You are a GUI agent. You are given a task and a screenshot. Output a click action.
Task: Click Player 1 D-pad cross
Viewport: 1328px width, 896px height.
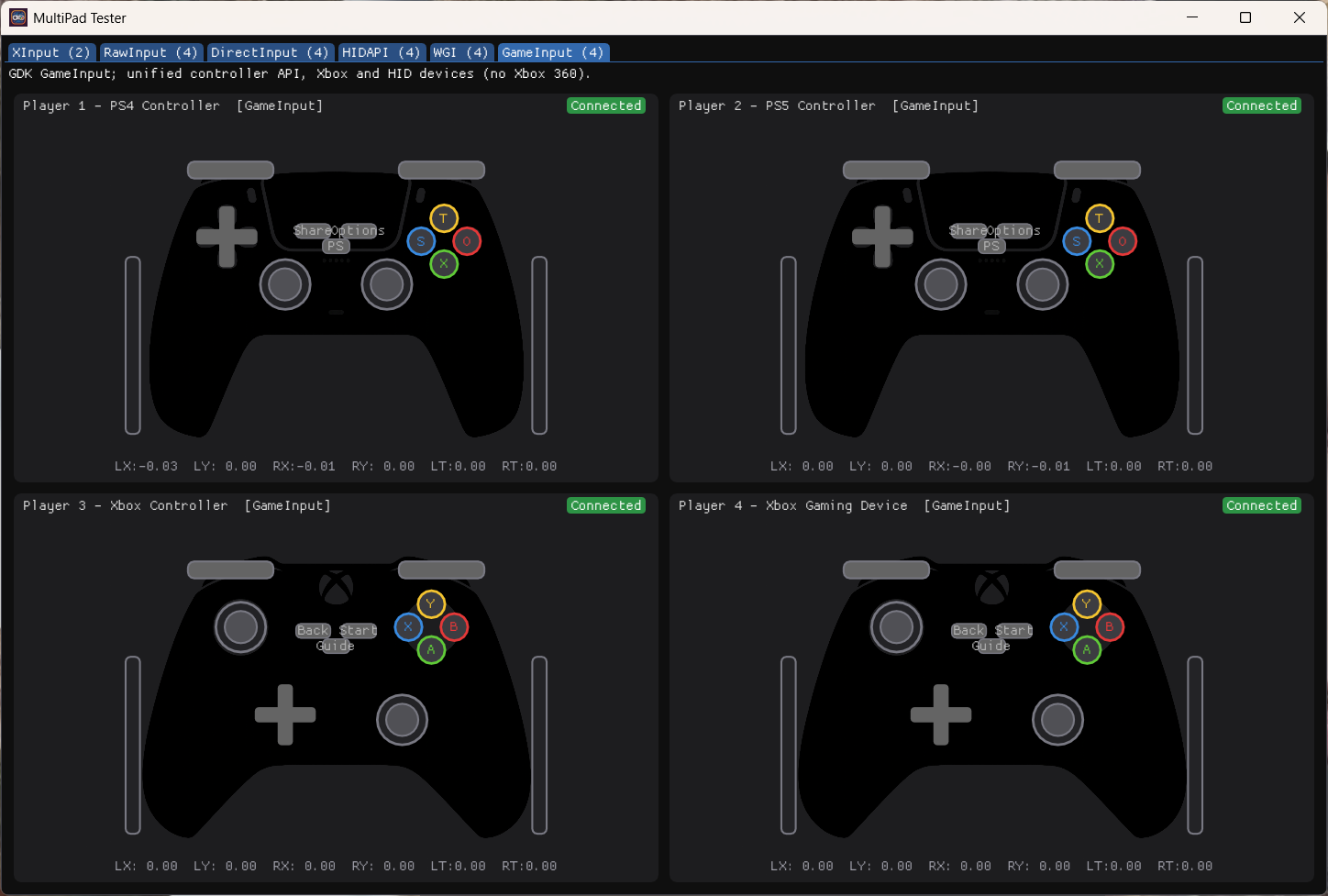[x=227, y=237]
